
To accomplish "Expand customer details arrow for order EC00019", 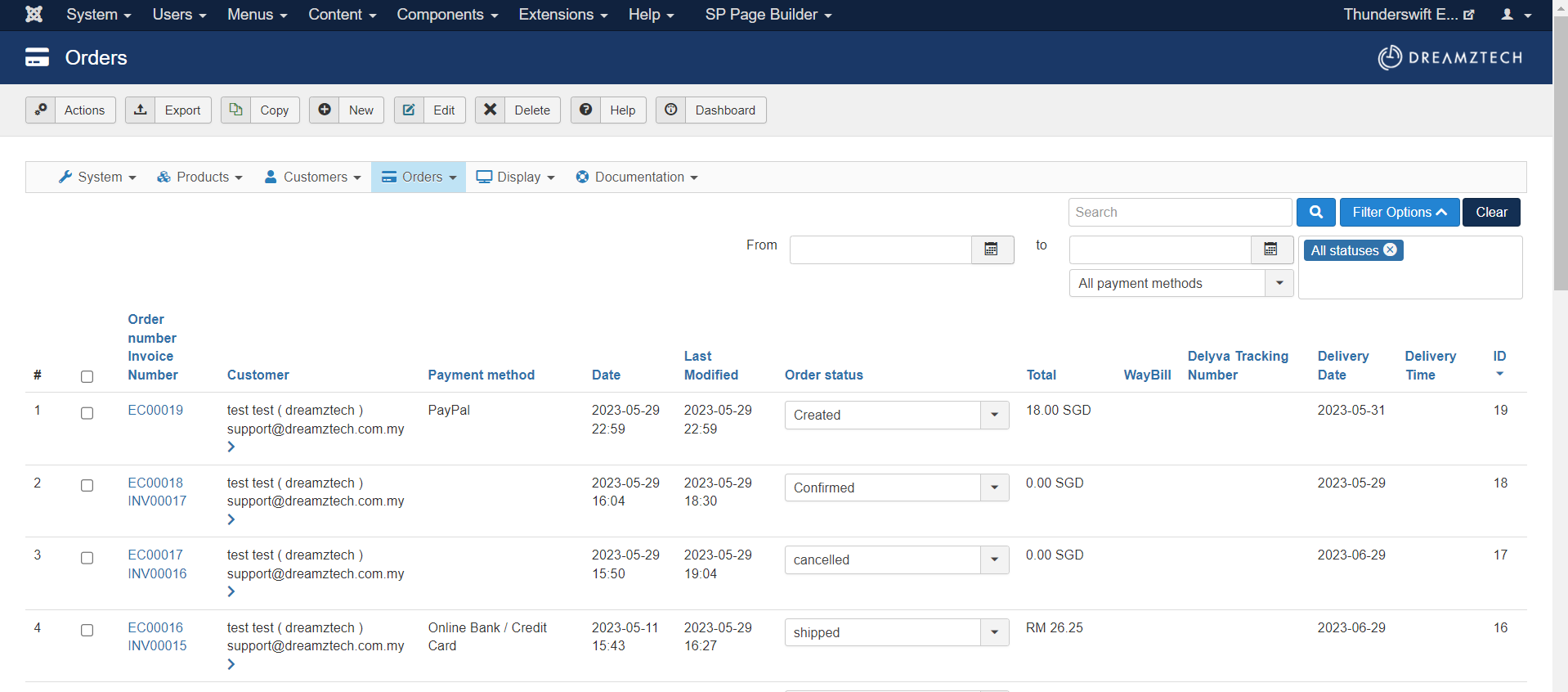I will coord(231,447).
